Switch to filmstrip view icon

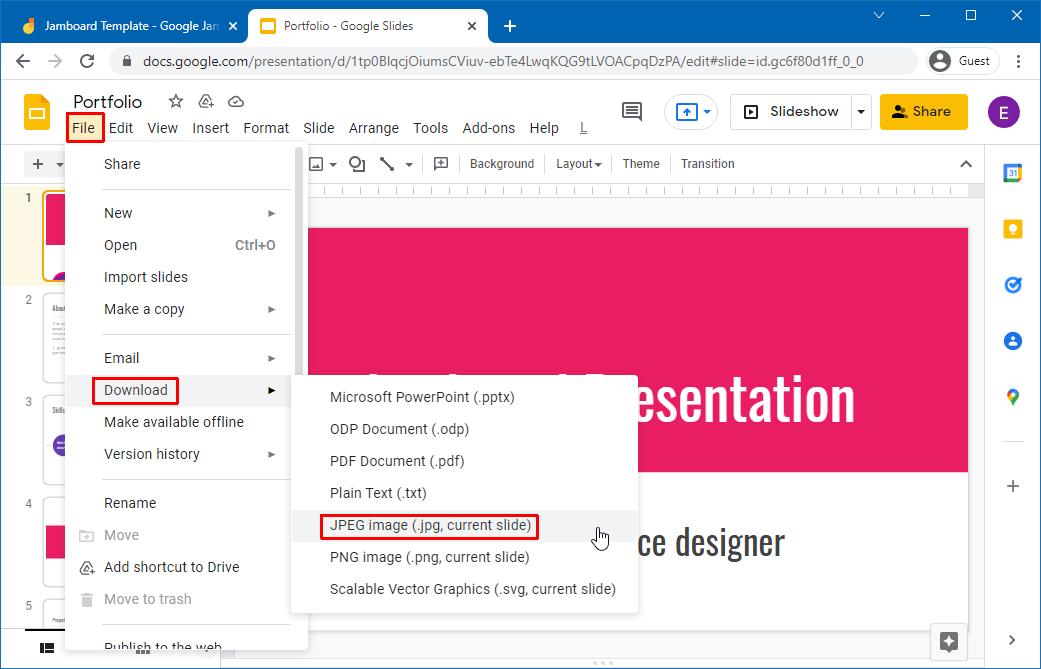coord(47,648)
